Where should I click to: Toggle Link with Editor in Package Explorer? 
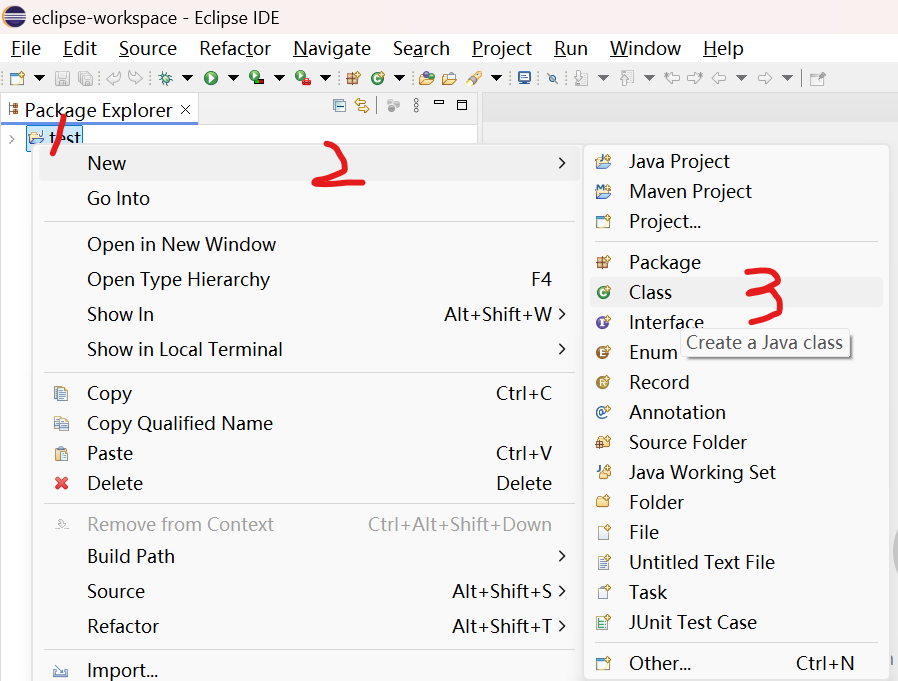coord(362,105)
